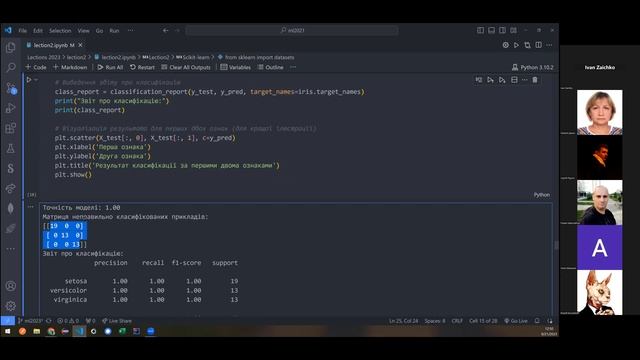This screenshot has width=640, height=360.
Task: Click Spaces: 8 indentation setting
Action: pyautogui.click(x=435, y=321)
